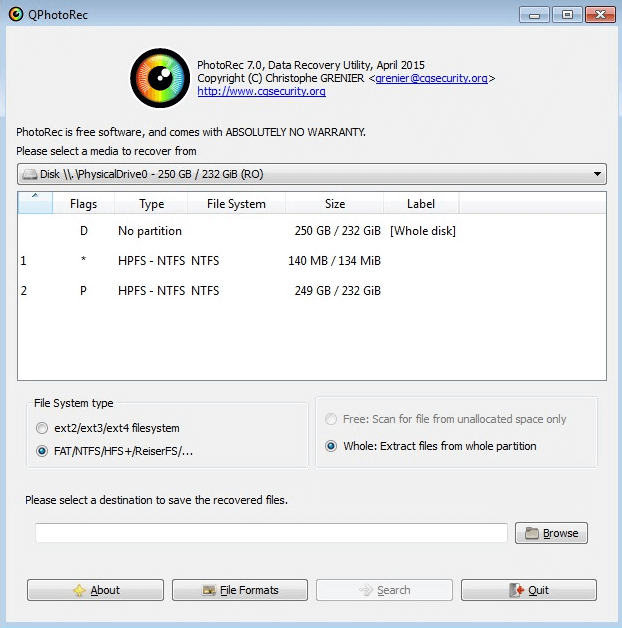Click the asterisk flag of partition 1
This screenshot has width=622, height=628.
(83, 259)
